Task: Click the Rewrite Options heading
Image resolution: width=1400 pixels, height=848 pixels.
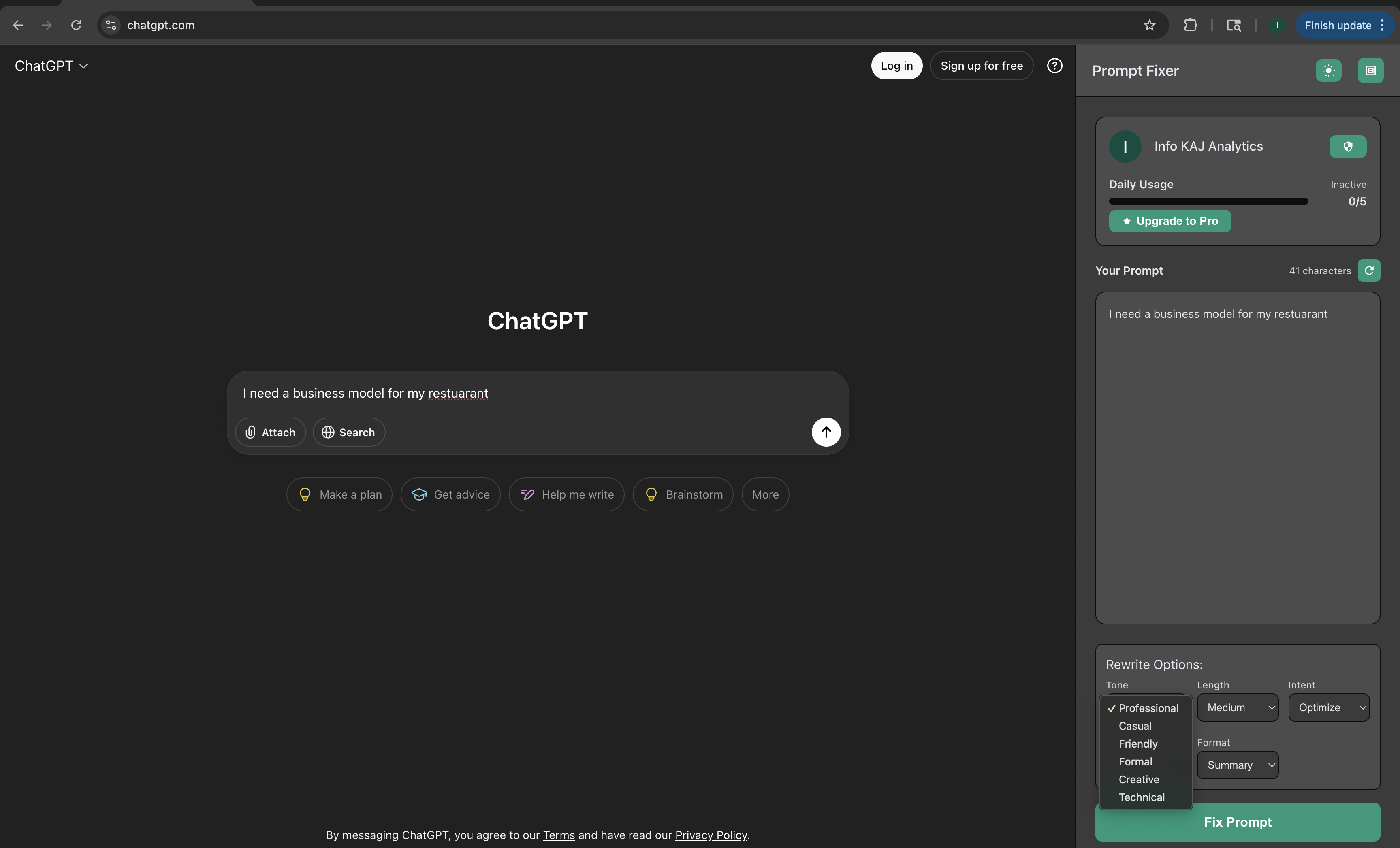Action: coord(1154,665)
